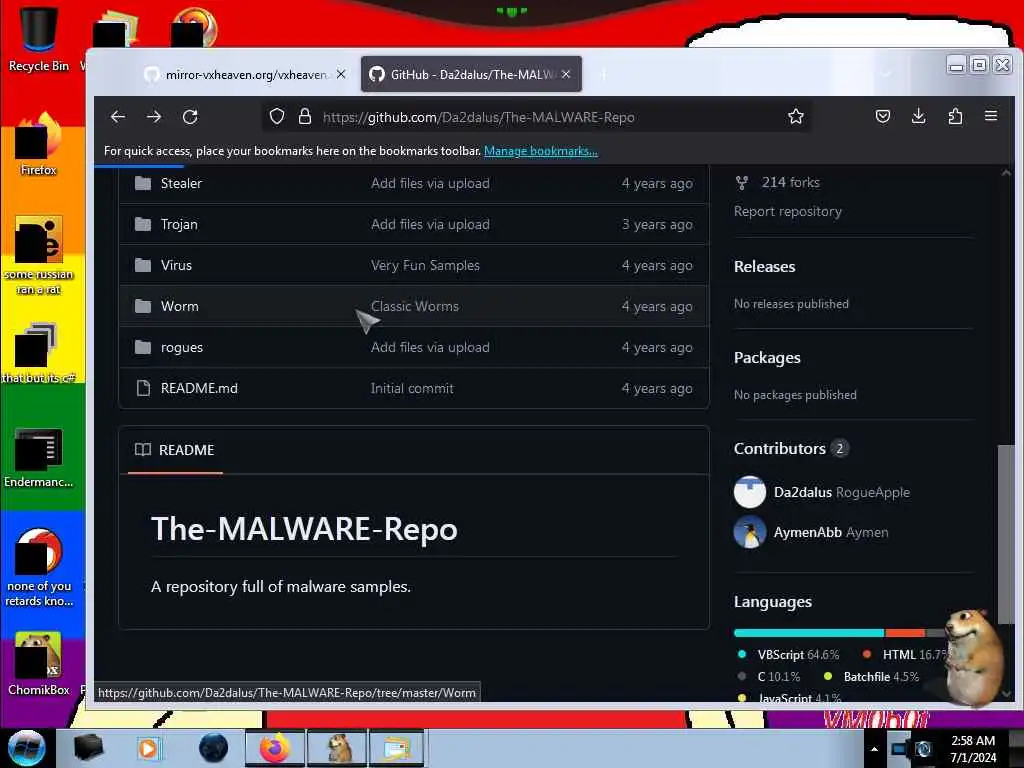
Task: Click the Da2dalus contributor avatar
Action: [750, 492]
